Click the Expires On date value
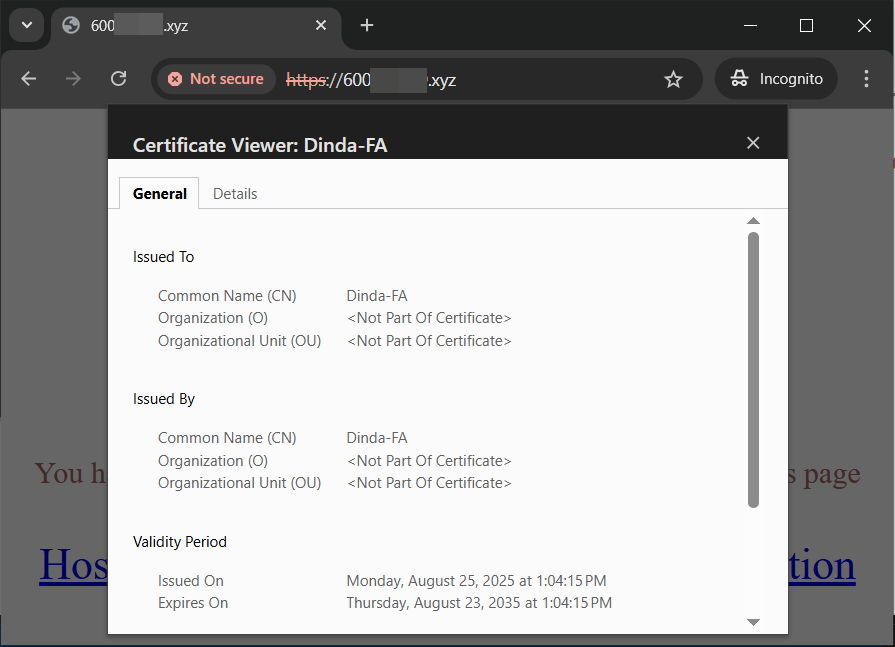The height and width of the screenshot is (647, 895). coord(479,603)
